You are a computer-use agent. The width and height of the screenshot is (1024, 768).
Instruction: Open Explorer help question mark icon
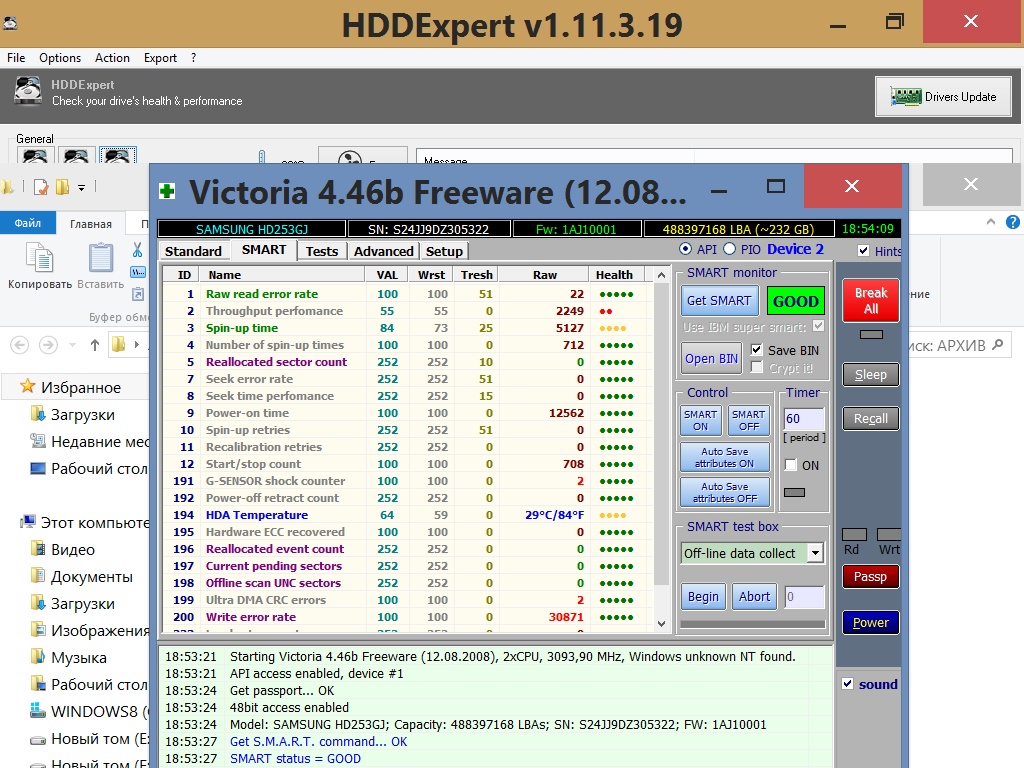tap(1012, 222)
